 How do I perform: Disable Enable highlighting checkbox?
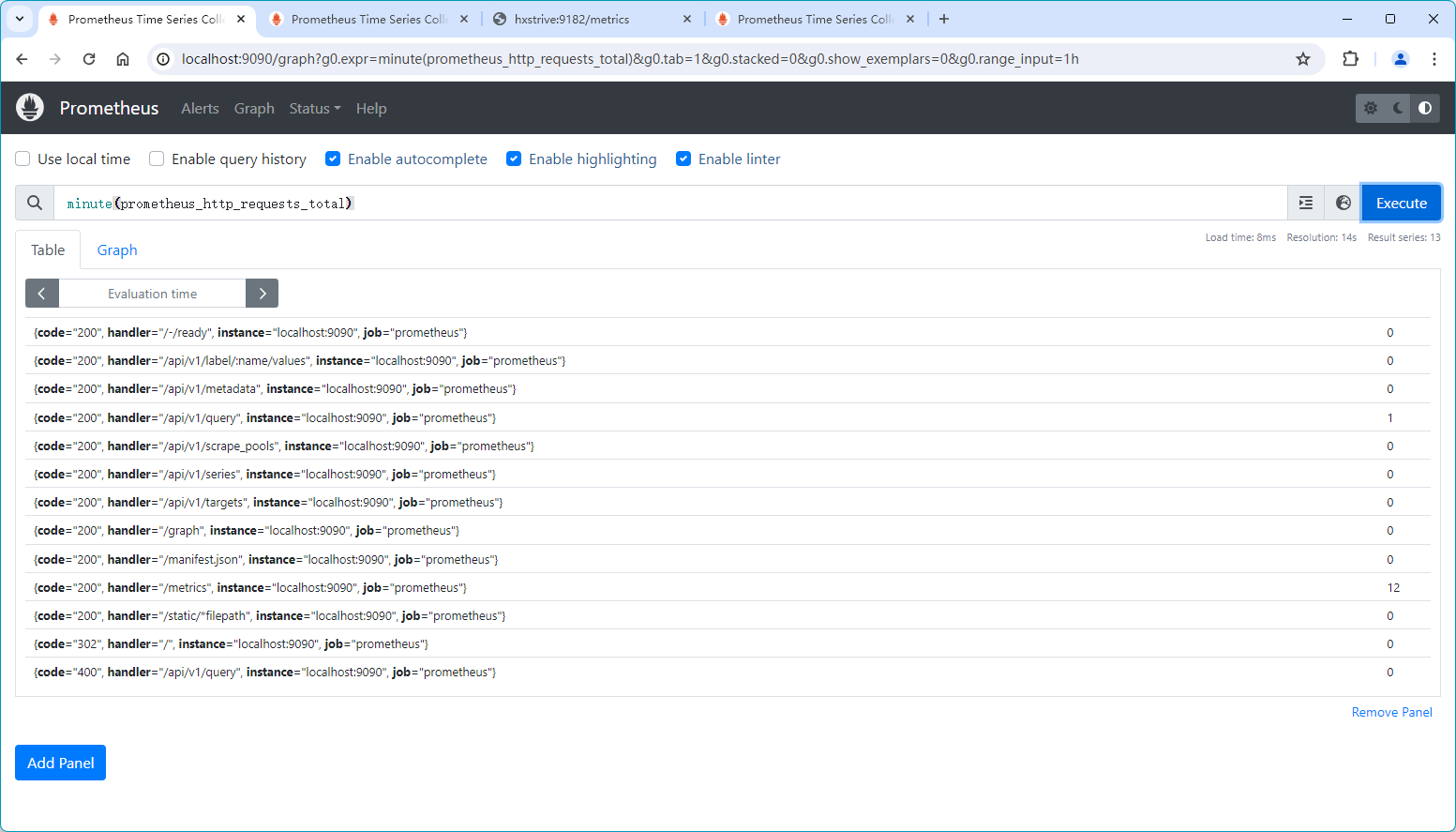click(514, 159)
